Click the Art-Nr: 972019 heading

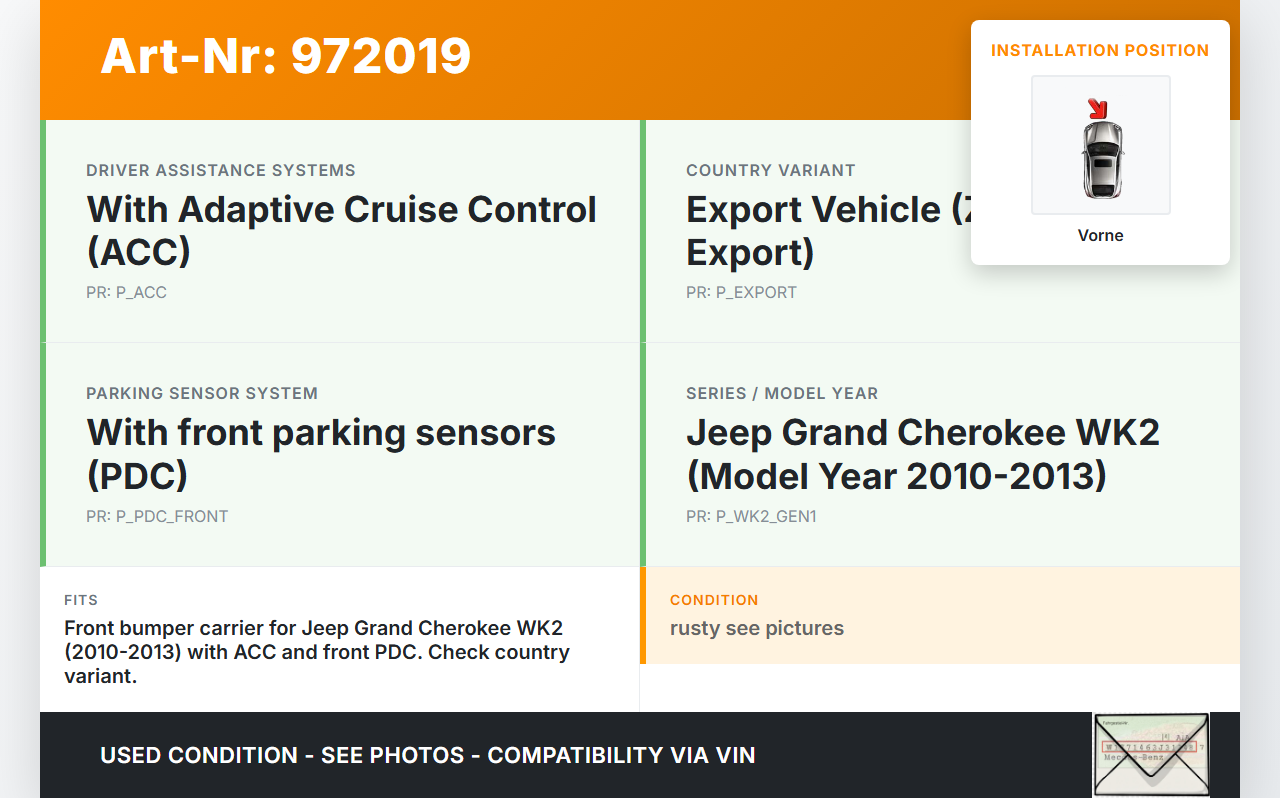[x=286, y=56]
